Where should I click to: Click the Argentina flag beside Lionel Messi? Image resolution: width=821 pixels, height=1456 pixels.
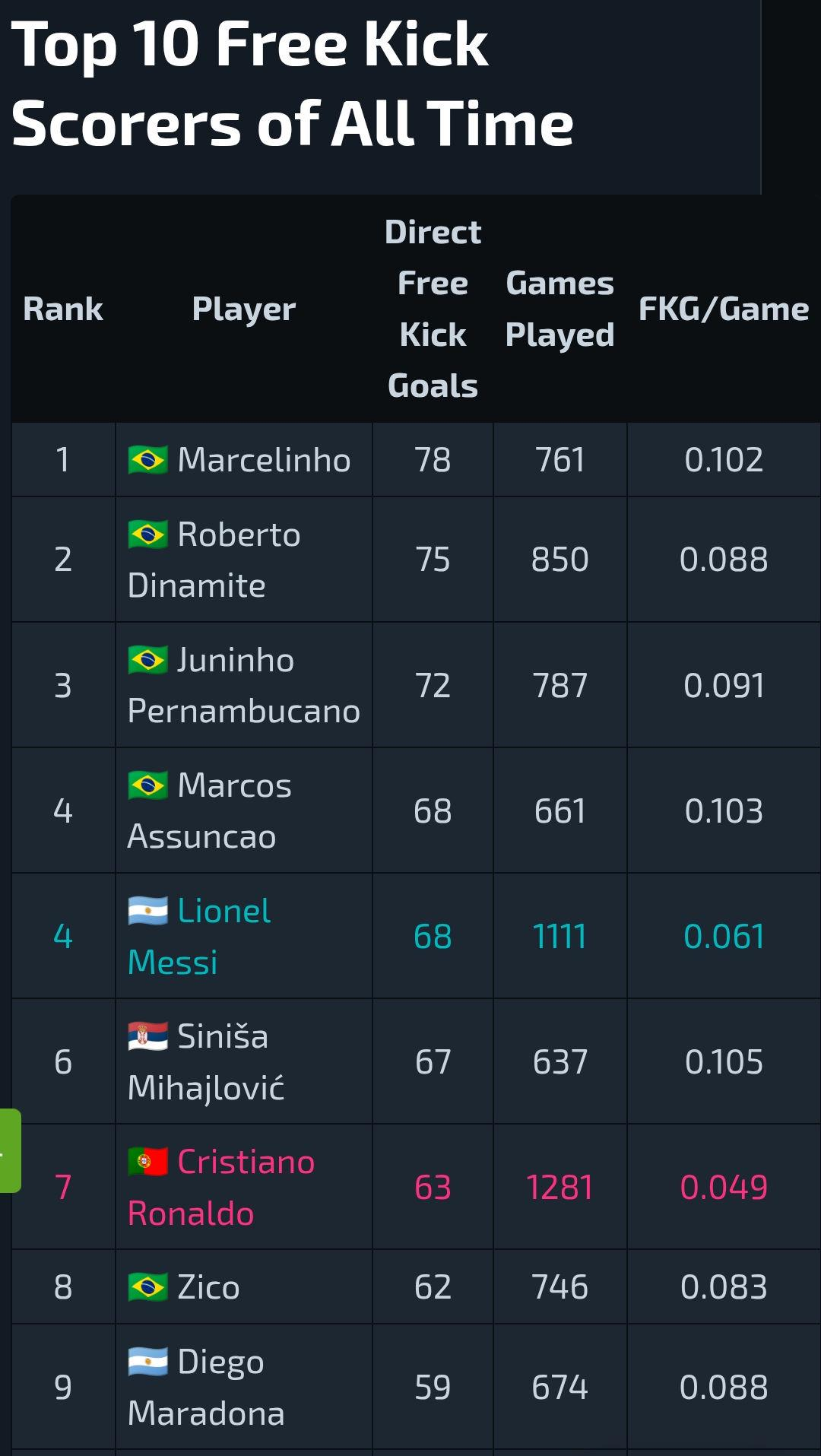147,910
